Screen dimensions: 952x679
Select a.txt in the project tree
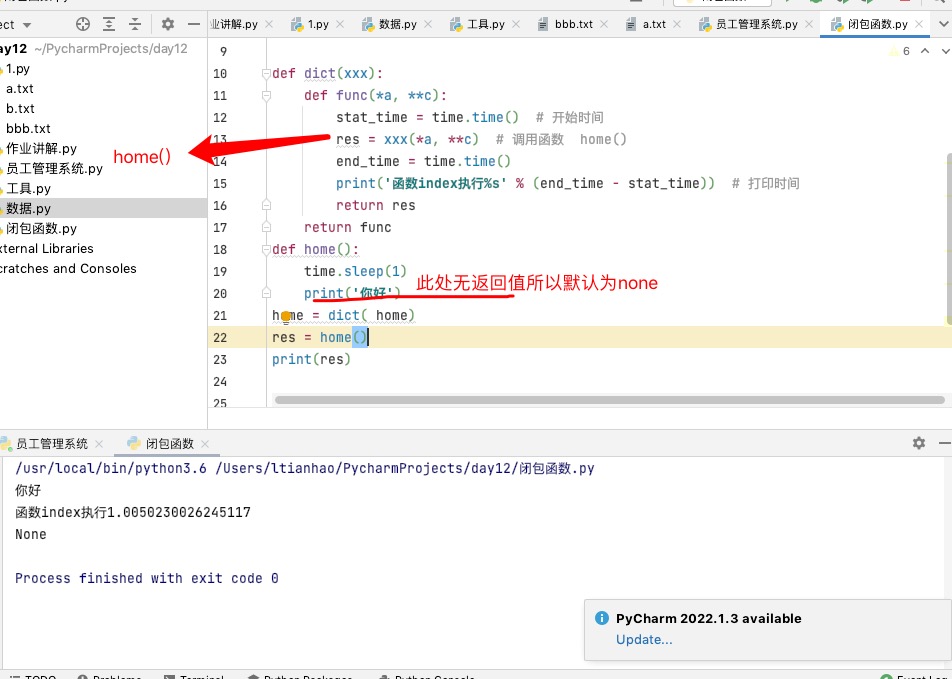(19, 89)
